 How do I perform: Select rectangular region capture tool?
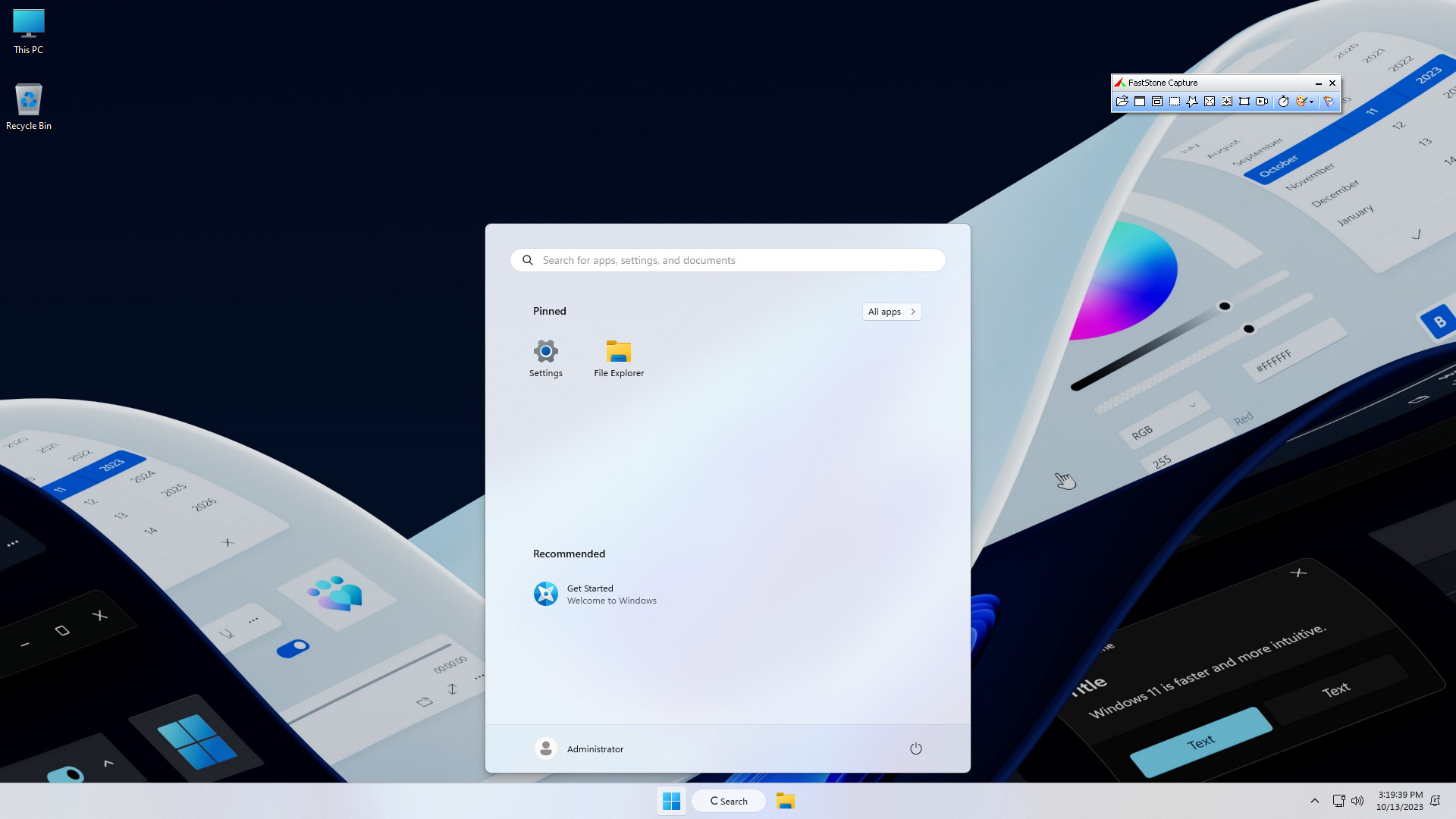[1175, 101]
